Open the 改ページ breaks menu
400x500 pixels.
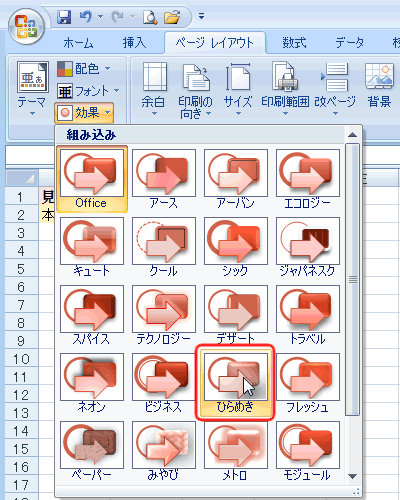click(x=335, y=89)
